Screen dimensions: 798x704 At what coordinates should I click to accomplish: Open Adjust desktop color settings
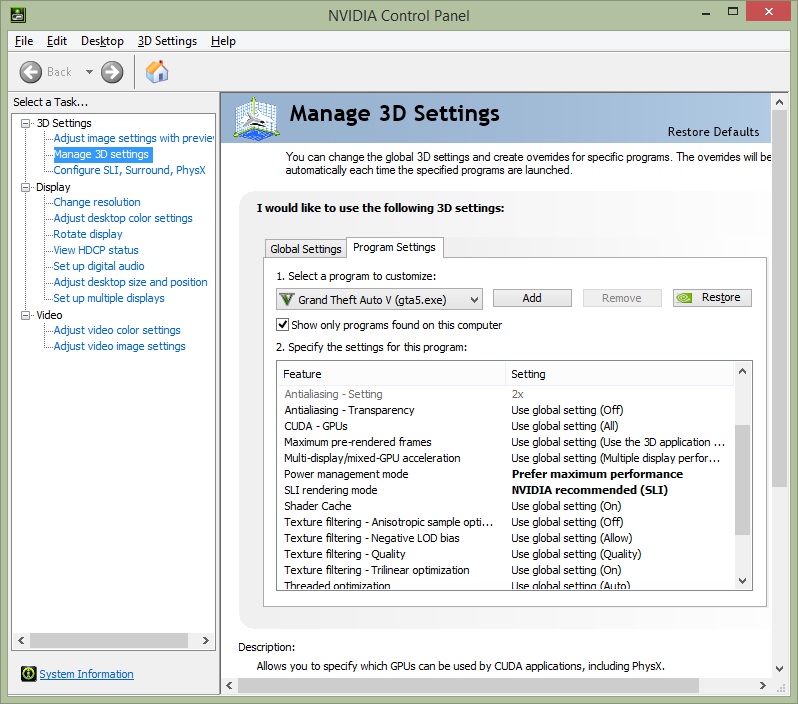[x=123, y=218]
